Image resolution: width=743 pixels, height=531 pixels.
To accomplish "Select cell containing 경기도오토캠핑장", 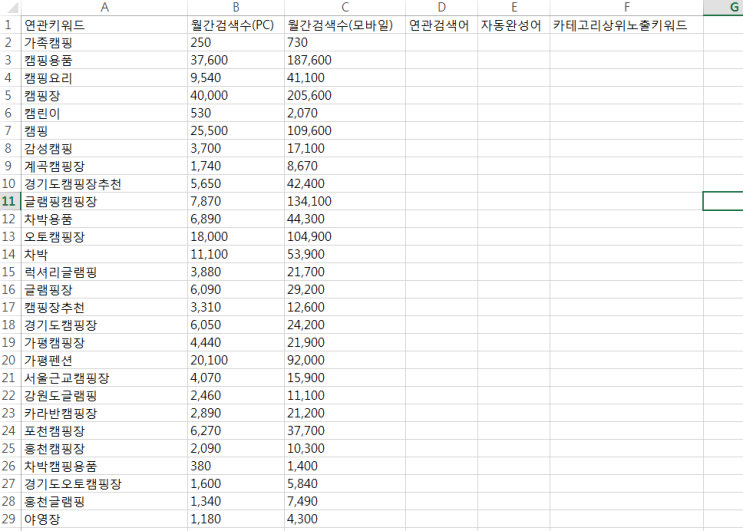I will tap(104, 484).
